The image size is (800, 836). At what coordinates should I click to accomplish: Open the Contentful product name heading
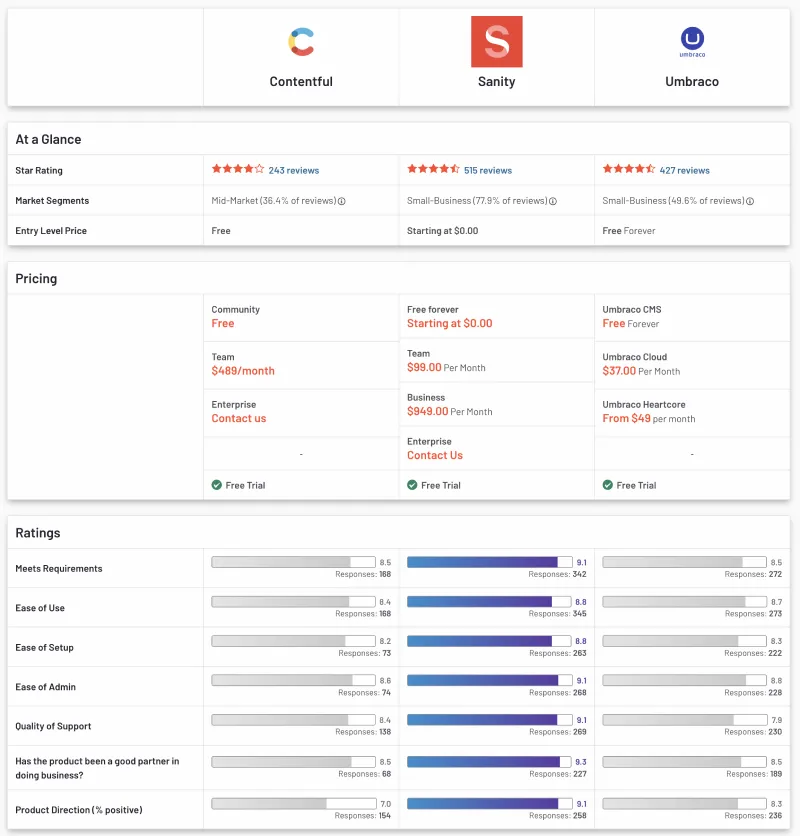pos(301,82)
